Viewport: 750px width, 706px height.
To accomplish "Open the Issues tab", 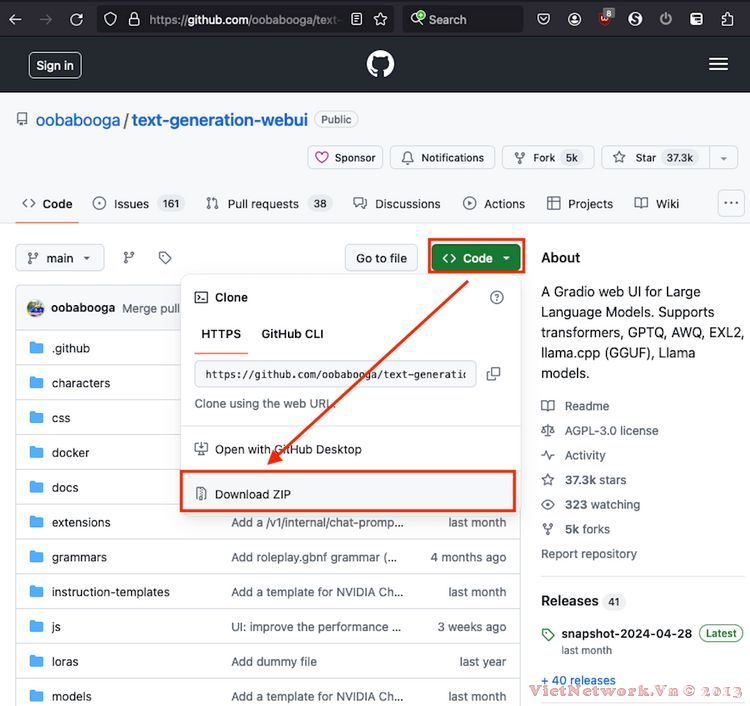I will pos(131,204).
